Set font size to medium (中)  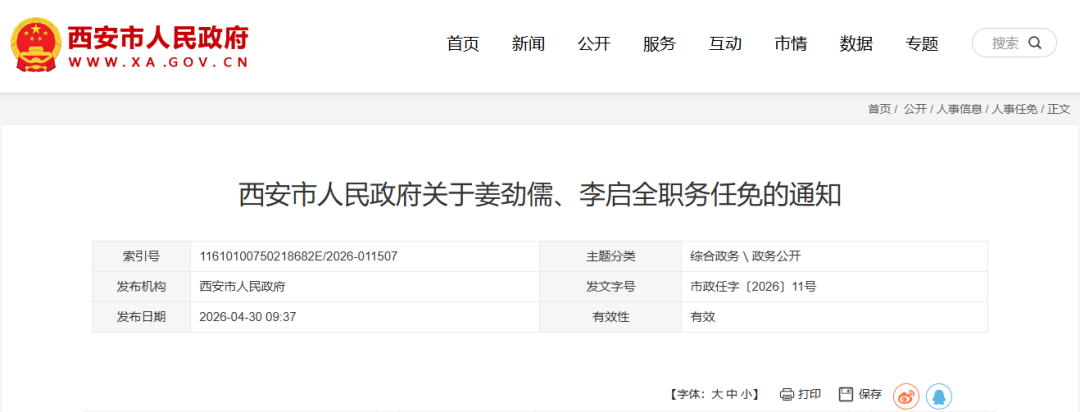(x=731, y=395)
